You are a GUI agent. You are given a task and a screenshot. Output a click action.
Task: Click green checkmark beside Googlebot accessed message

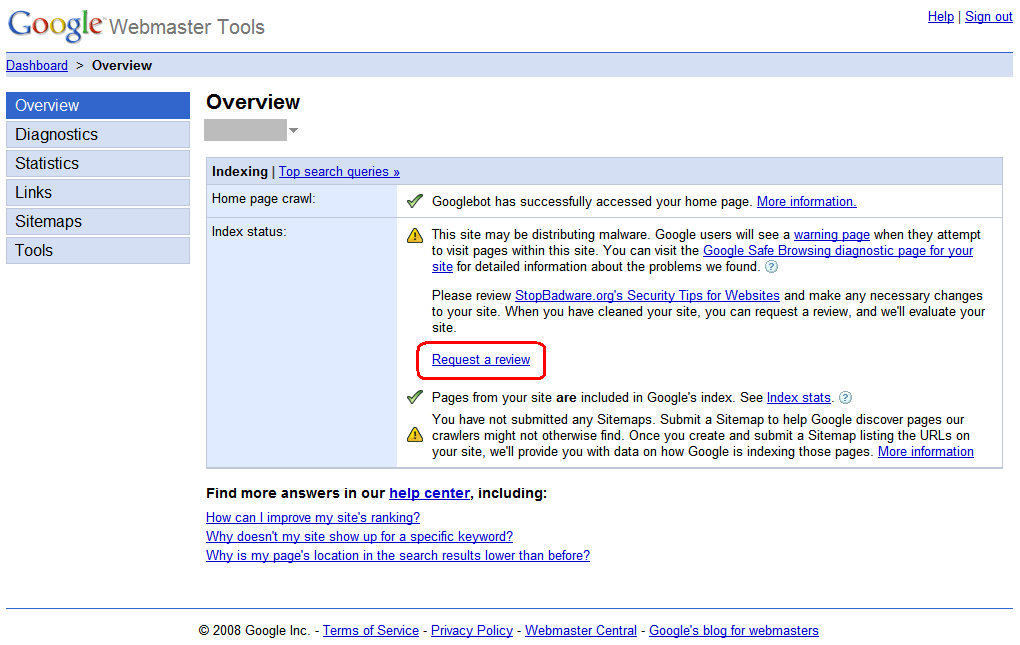pyautogui.click(x=414, y=202)
